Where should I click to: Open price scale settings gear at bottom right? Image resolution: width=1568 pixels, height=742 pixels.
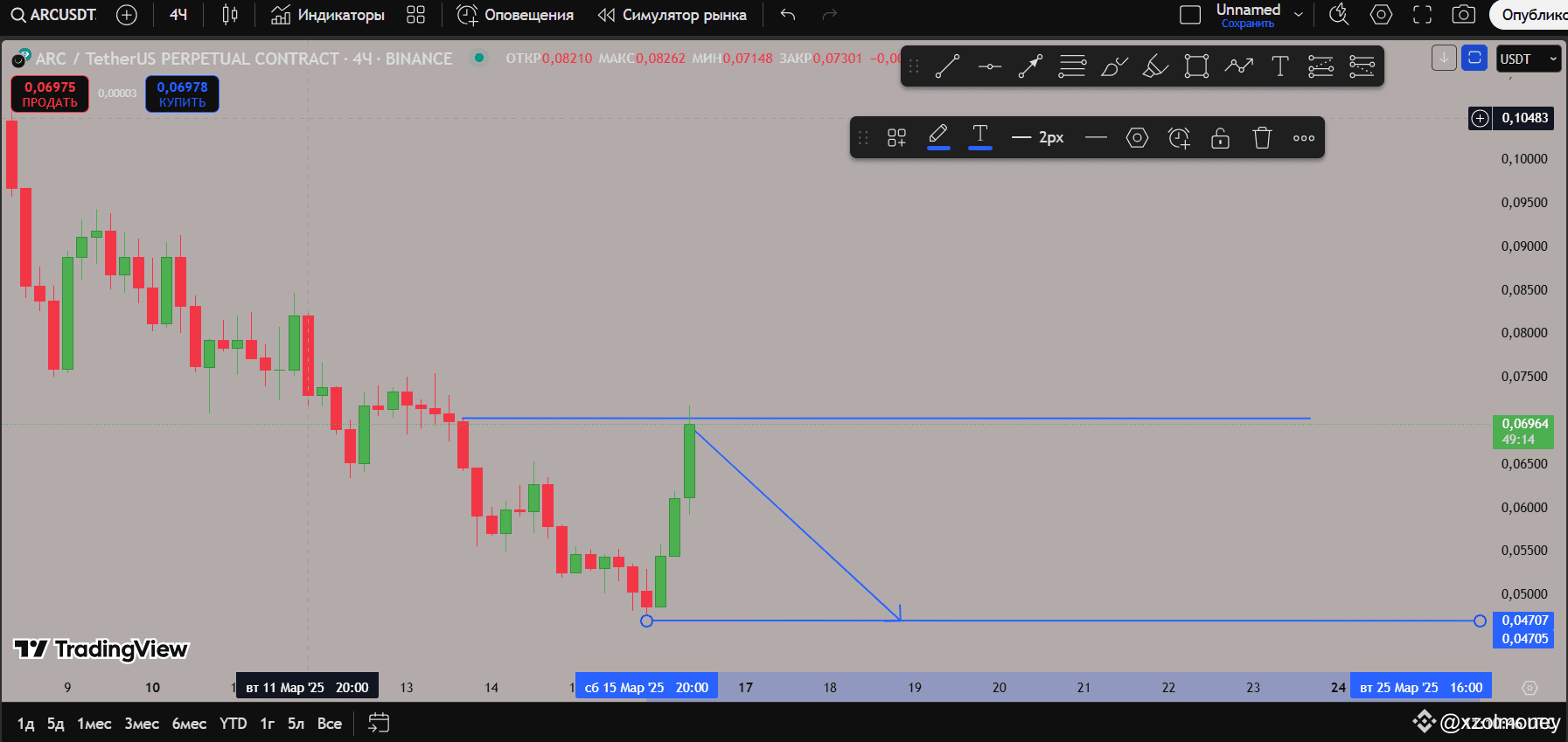tap(1530, 688)
